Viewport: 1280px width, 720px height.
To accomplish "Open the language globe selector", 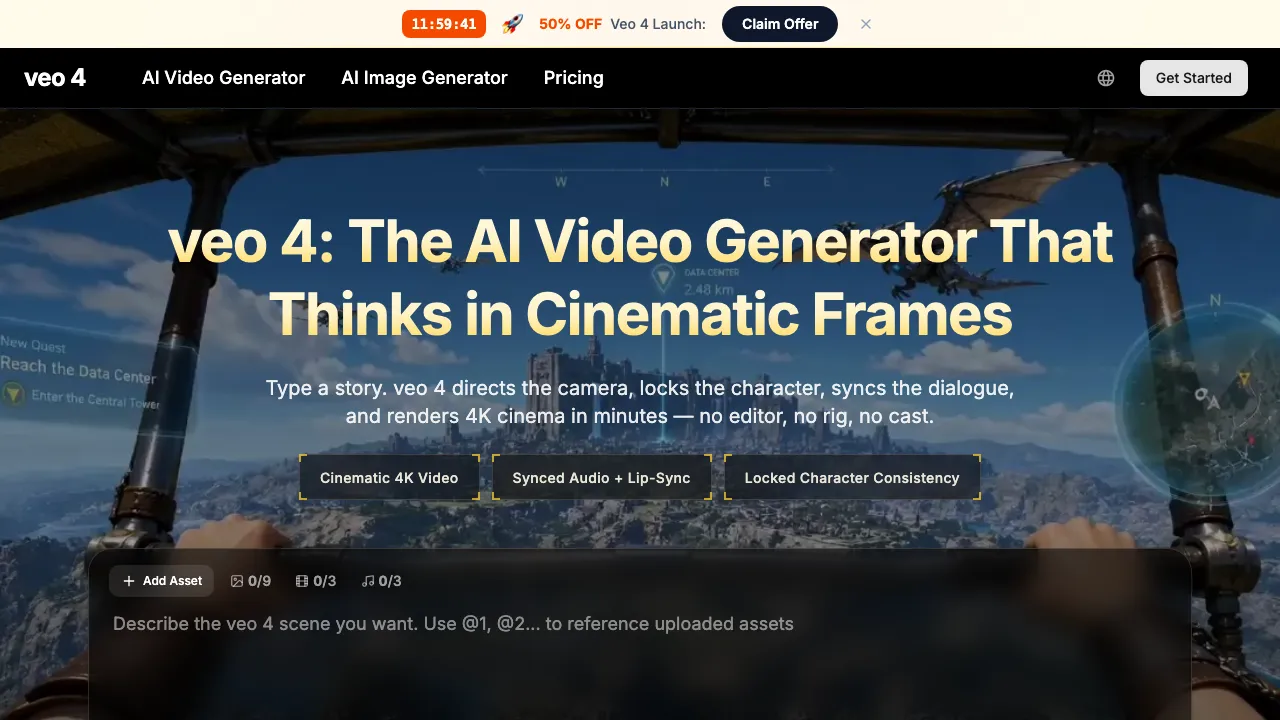I will click(1106, 78).
